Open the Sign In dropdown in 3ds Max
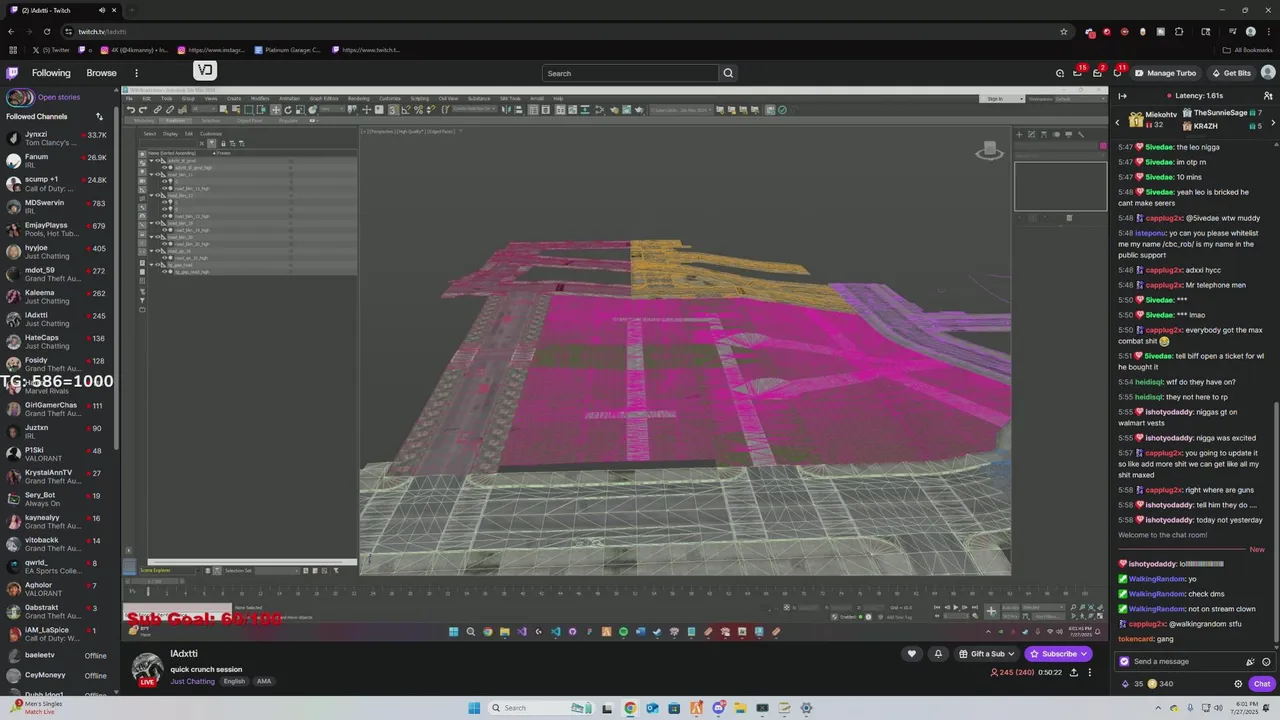1280x720 pixels. coord(1002,99)
